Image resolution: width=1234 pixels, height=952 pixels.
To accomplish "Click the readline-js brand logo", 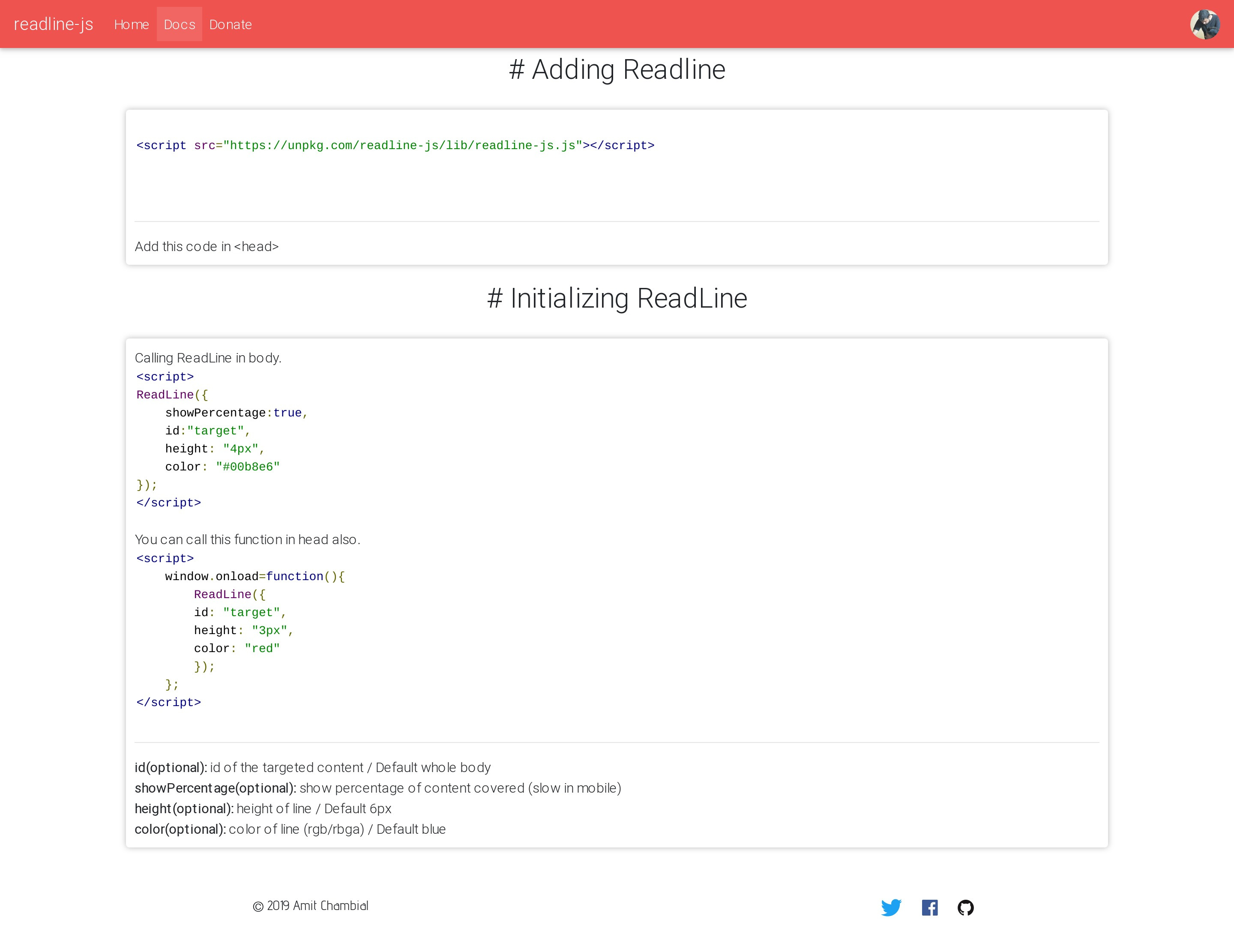I will 53,24.
